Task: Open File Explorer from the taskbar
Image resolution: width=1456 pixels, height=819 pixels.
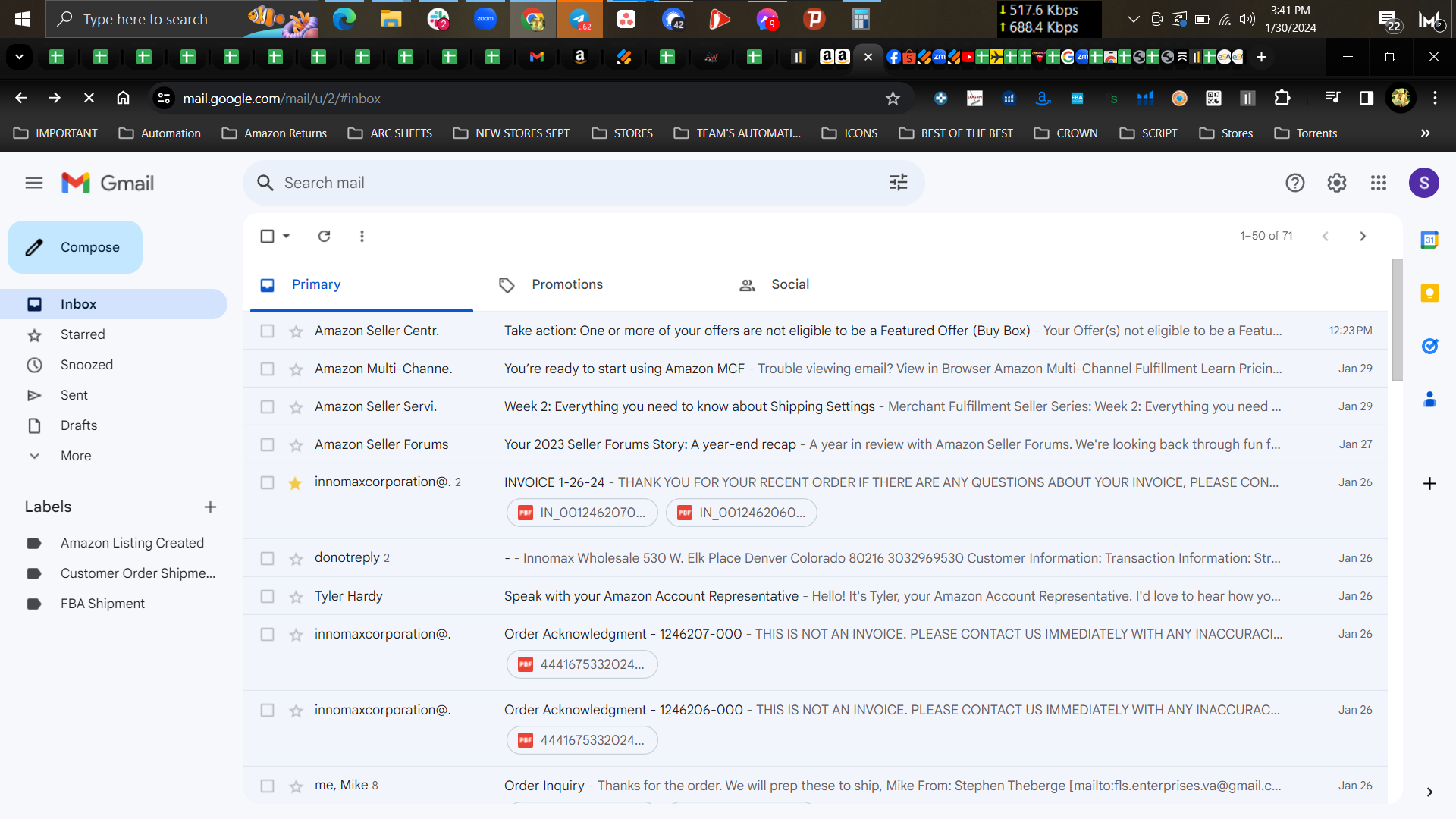Action: [x=391, y=19]
